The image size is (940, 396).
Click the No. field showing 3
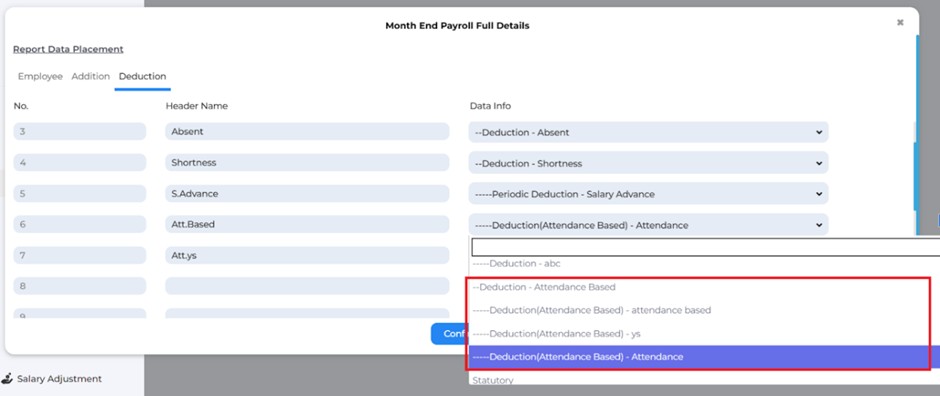(x=80, y=132)
